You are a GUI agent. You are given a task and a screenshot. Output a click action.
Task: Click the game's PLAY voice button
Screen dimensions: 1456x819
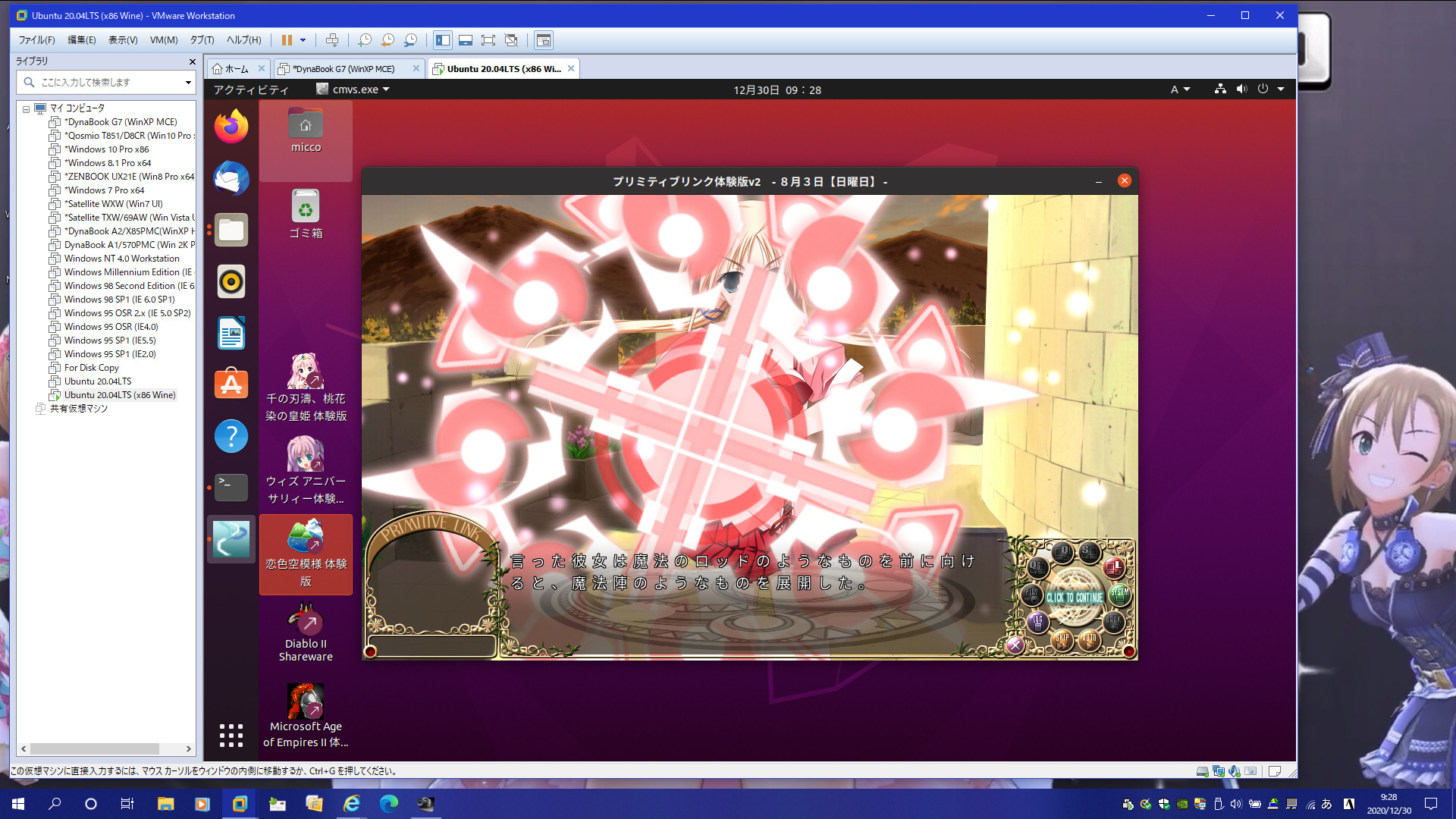pos(1032,595)
